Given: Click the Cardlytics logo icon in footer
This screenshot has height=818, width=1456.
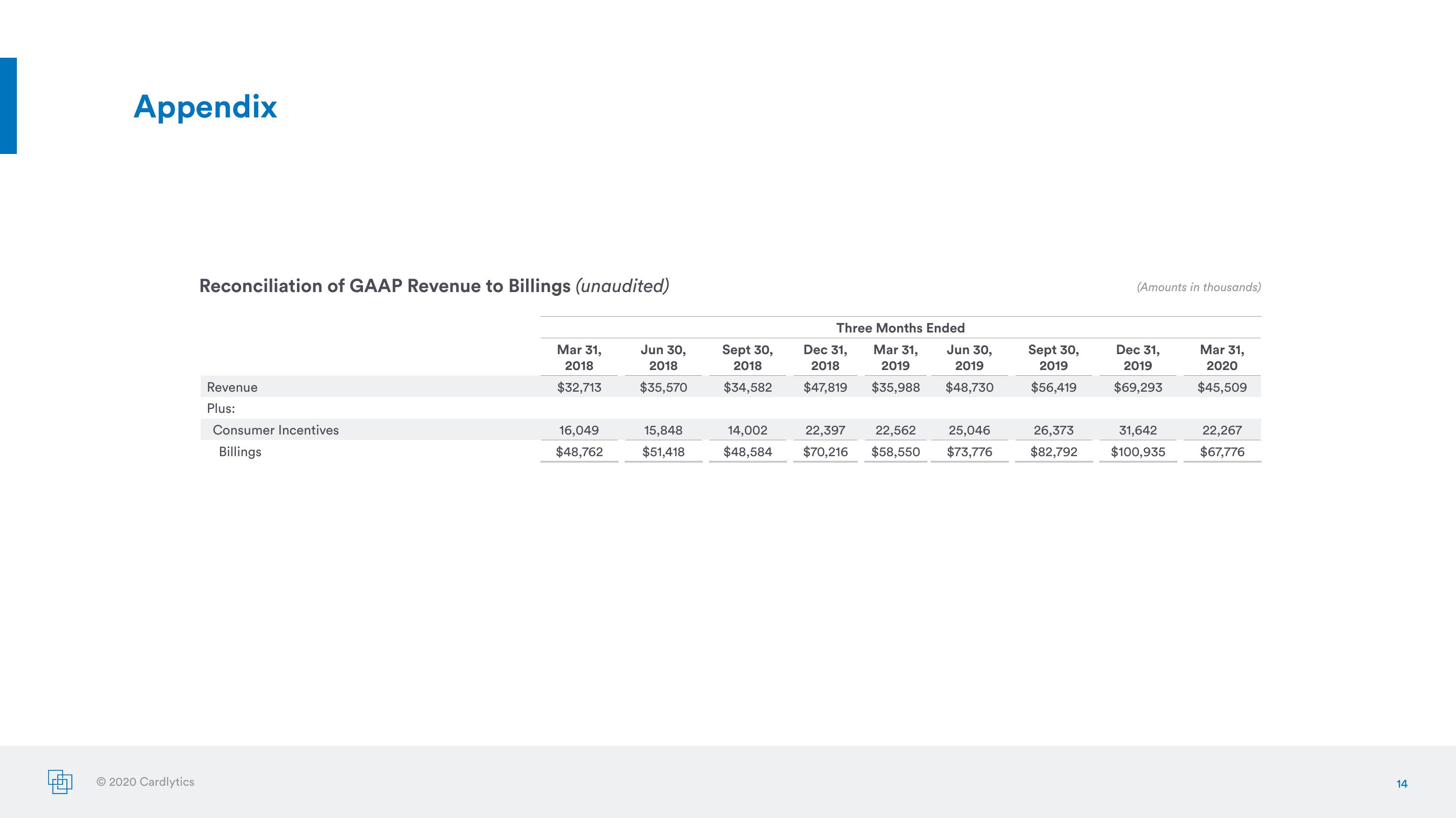Looking at the screenshot, I should [60, 782].
